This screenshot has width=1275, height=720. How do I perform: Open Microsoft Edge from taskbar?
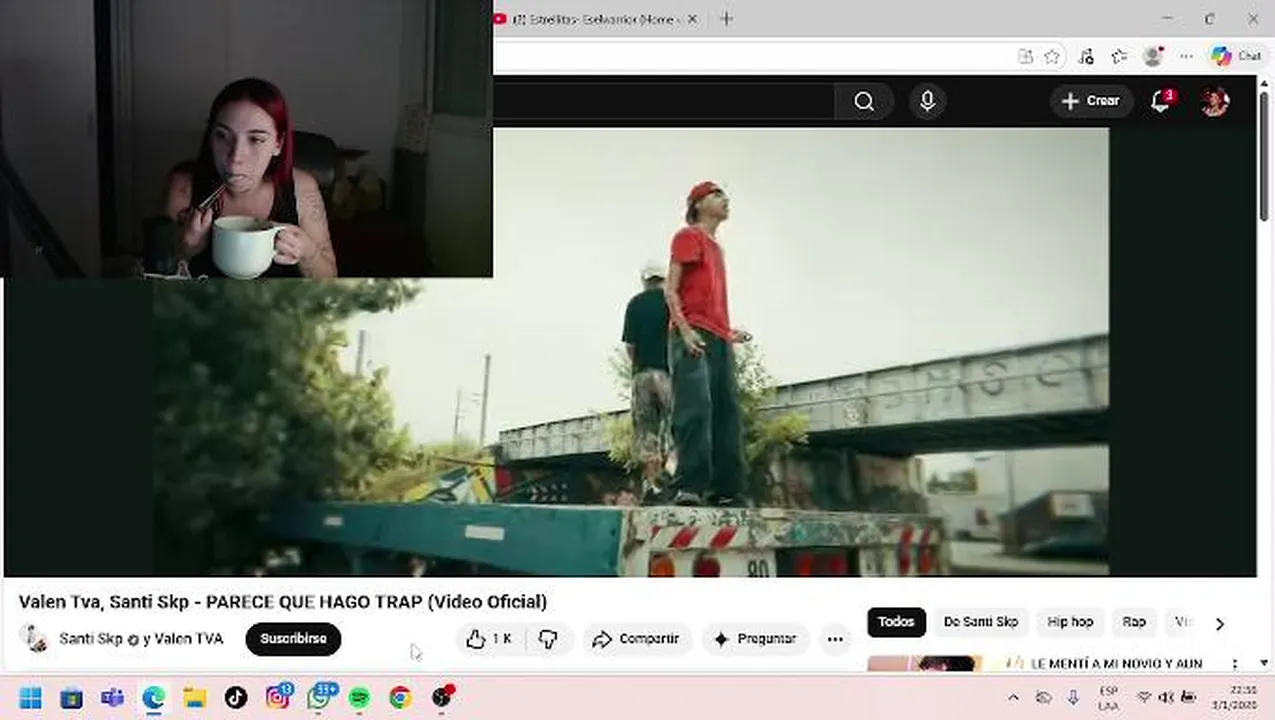pos(153,698)
